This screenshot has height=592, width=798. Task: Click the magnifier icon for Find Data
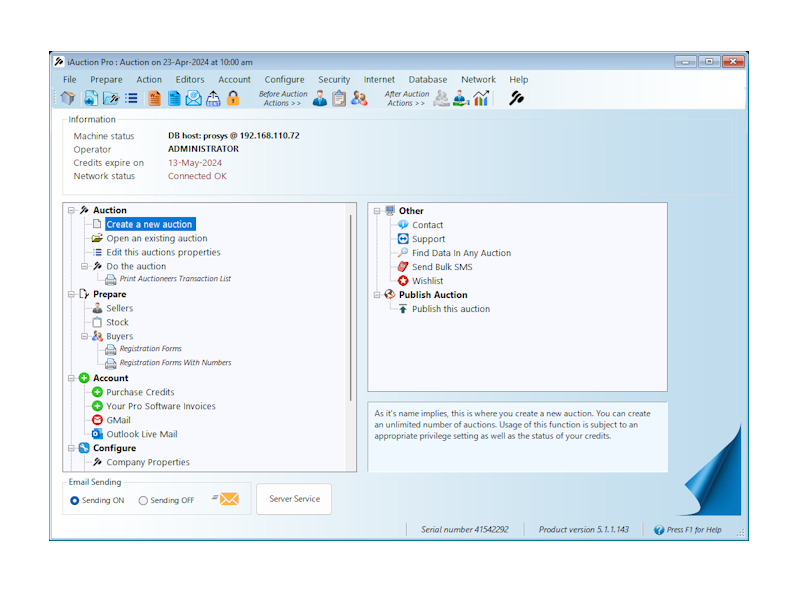[x=403, y=252]
